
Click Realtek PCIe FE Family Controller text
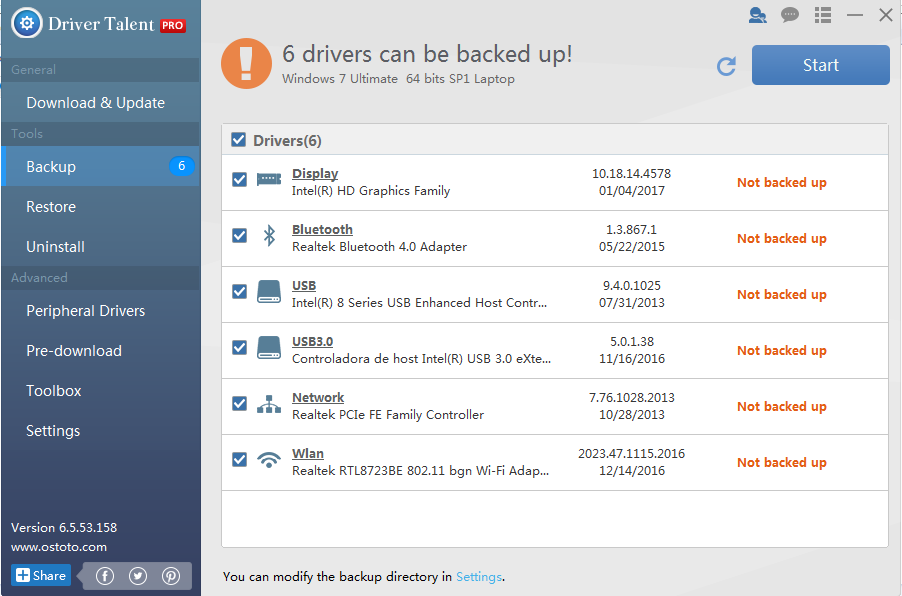388,414
